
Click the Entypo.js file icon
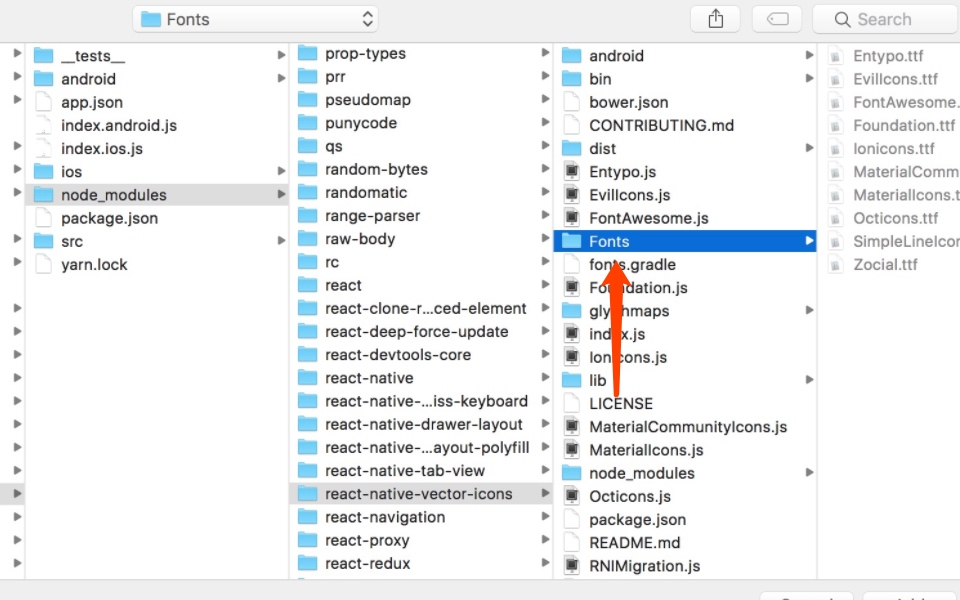571,171
